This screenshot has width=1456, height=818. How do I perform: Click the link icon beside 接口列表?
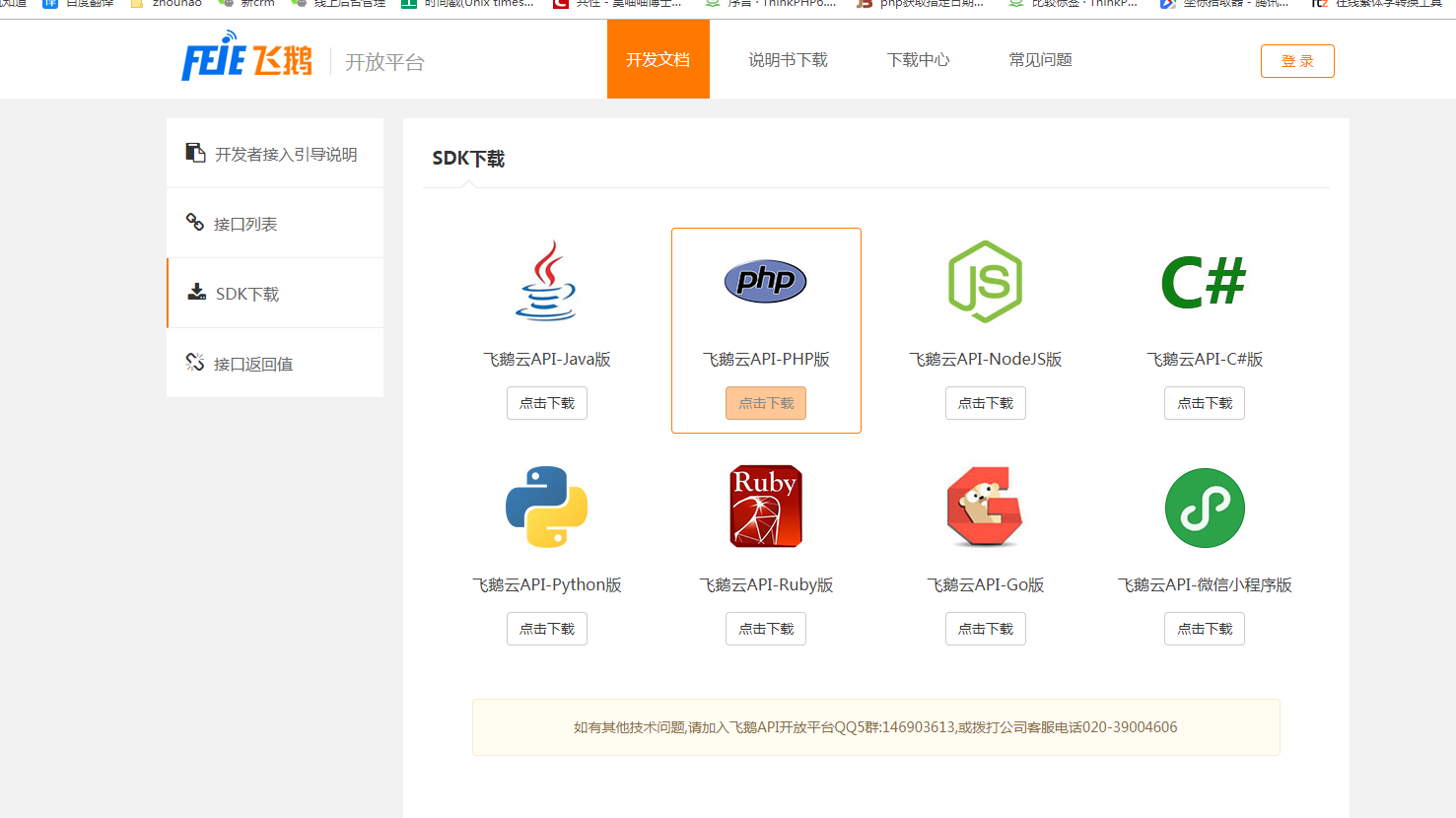[x=195, y=222]
